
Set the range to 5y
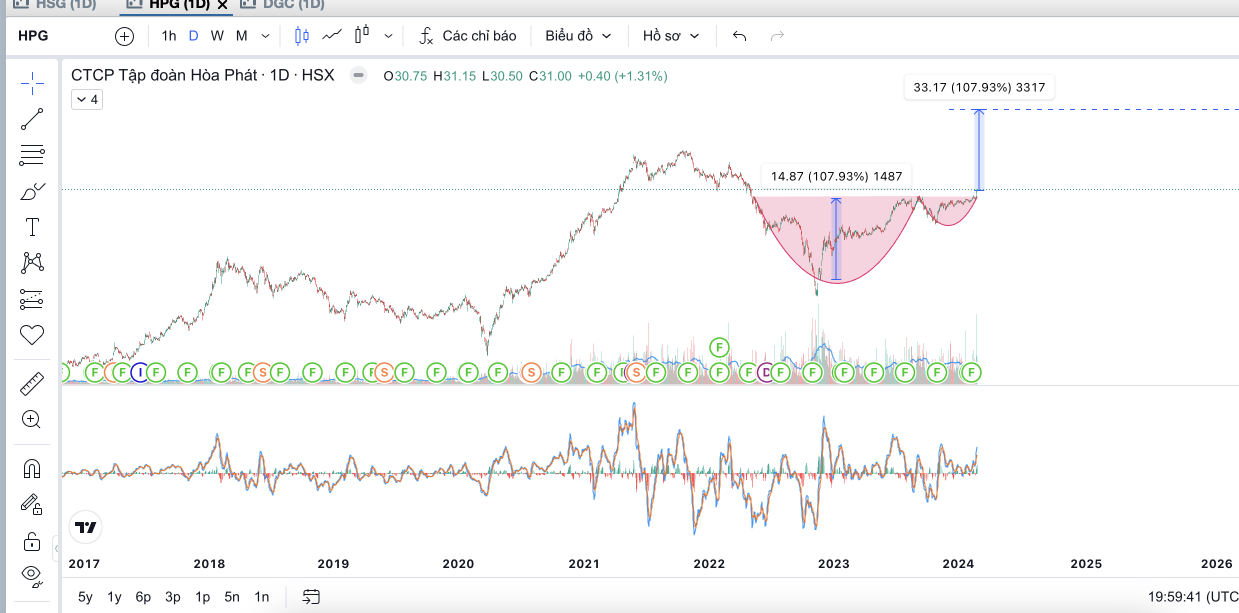(85, 597)
